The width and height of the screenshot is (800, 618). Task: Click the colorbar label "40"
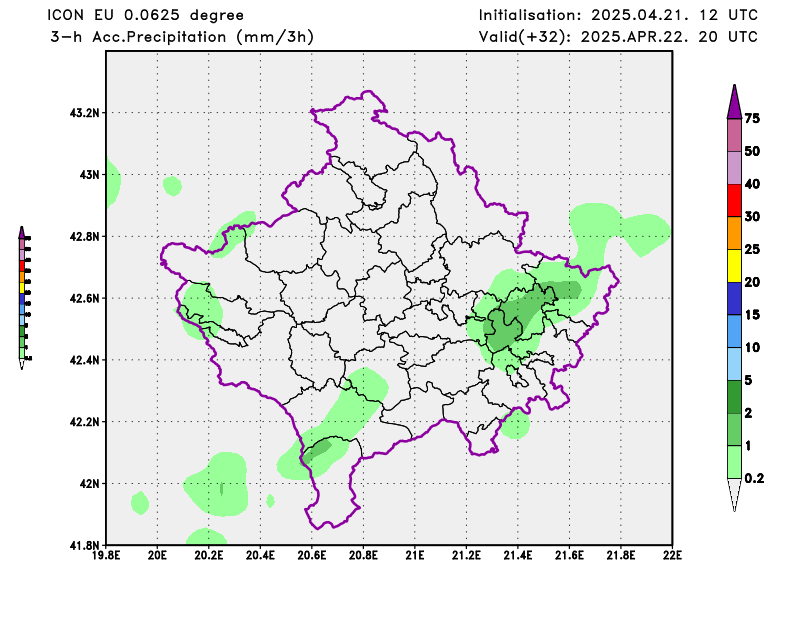(752, 184)
